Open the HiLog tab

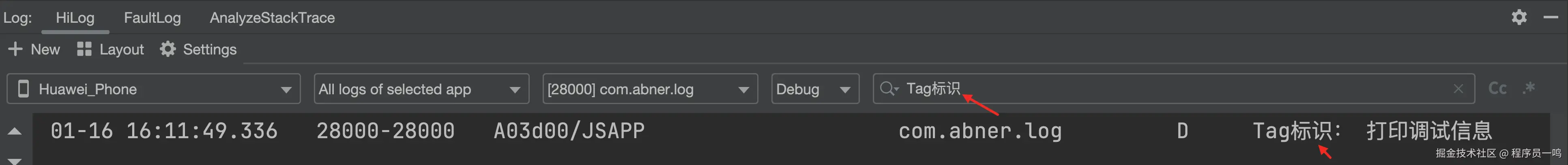click(75, 17)
